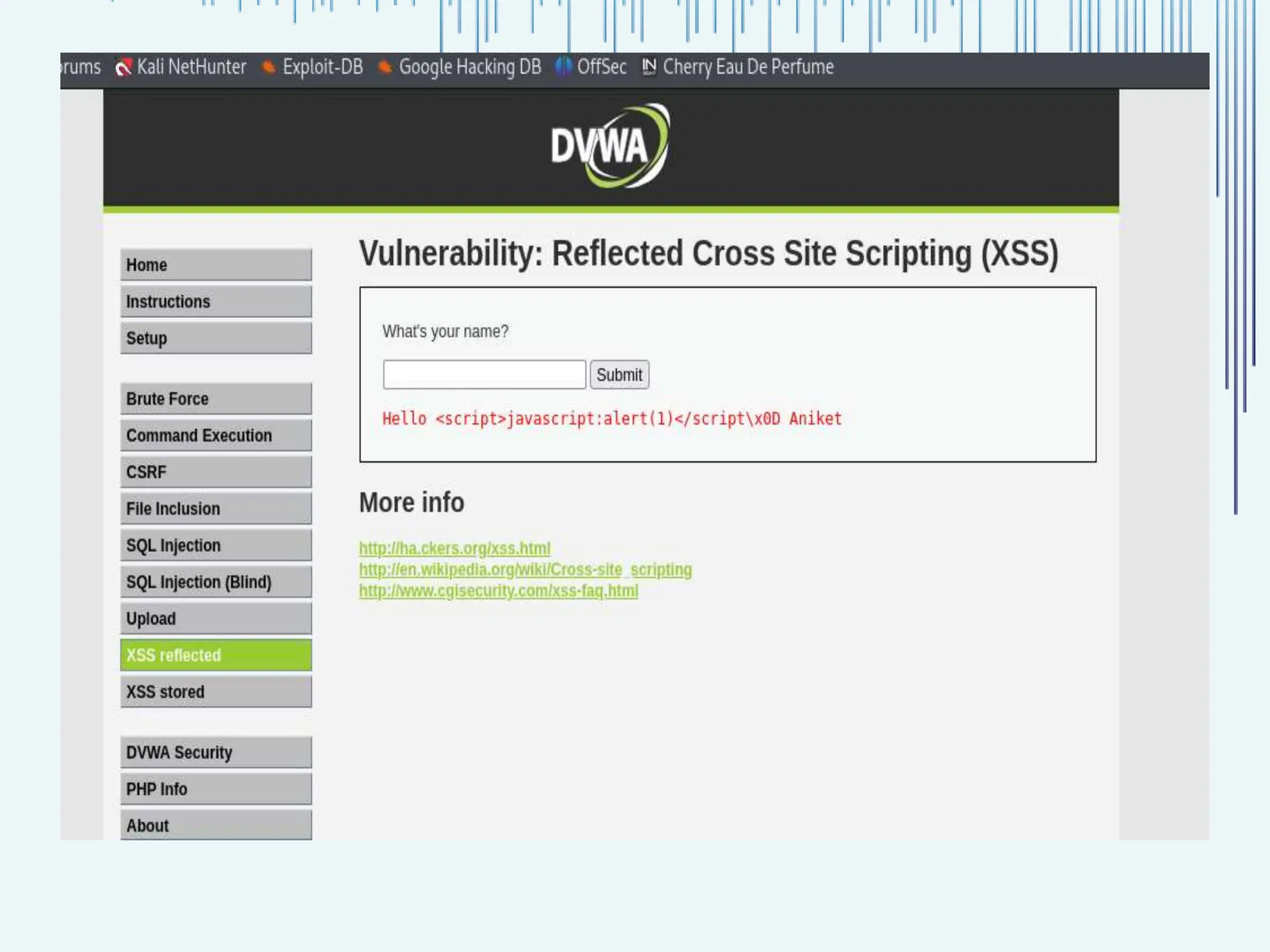Open the Wikipedia Cross-site scripting link

coord(525,570)
